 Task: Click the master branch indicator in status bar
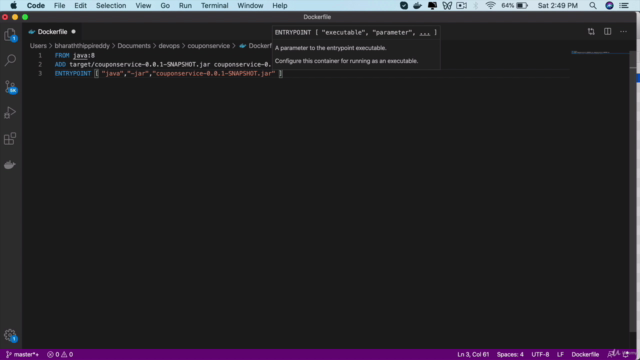point(22,354)
